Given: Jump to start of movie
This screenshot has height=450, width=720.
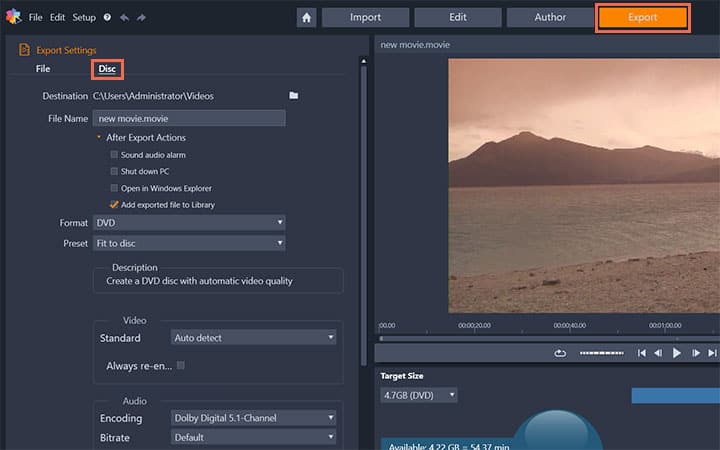Looking at the screenshot, I should pos(641,353).
